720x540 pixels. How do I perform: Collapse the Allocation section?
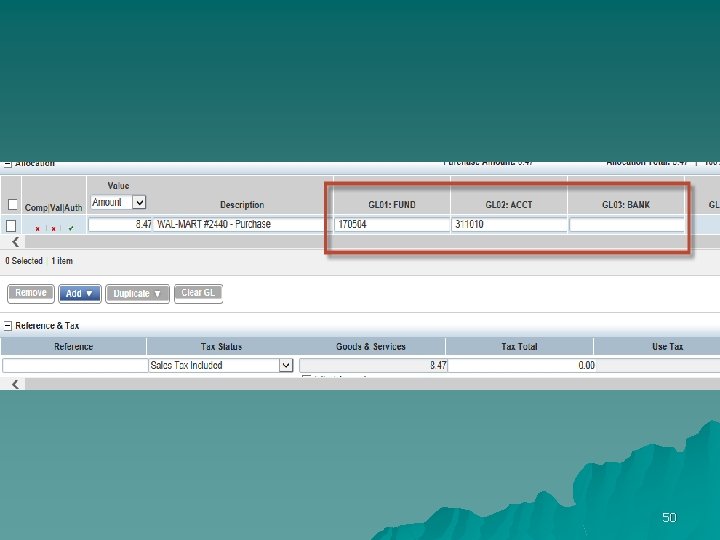click(x=7, y=164)
